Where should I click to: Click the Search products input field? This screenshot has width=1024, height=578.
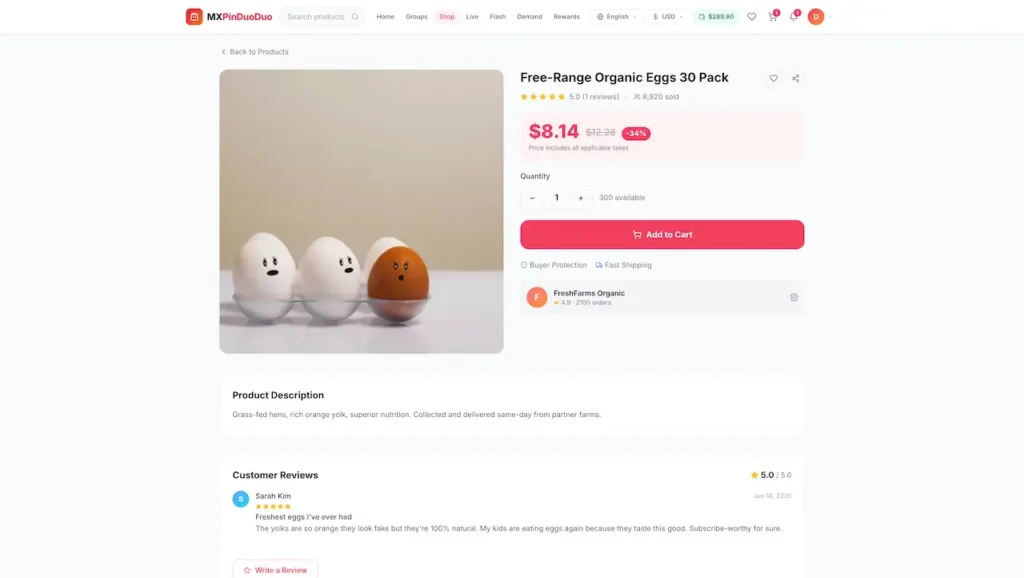tap(317, 17)
